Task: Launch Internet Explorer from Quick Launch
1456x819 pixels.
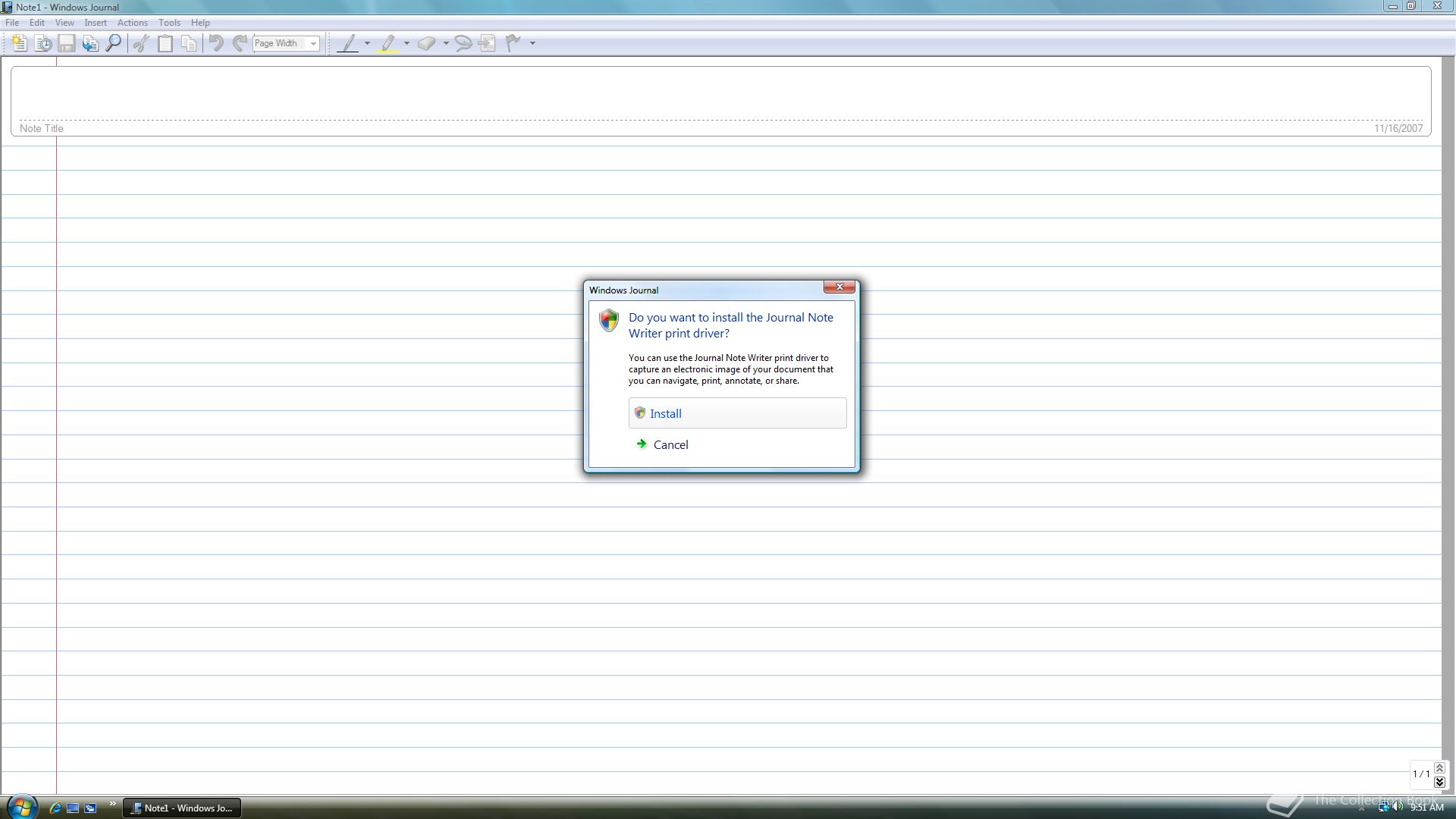Action: pyautogui.click(x=55, y=808)
